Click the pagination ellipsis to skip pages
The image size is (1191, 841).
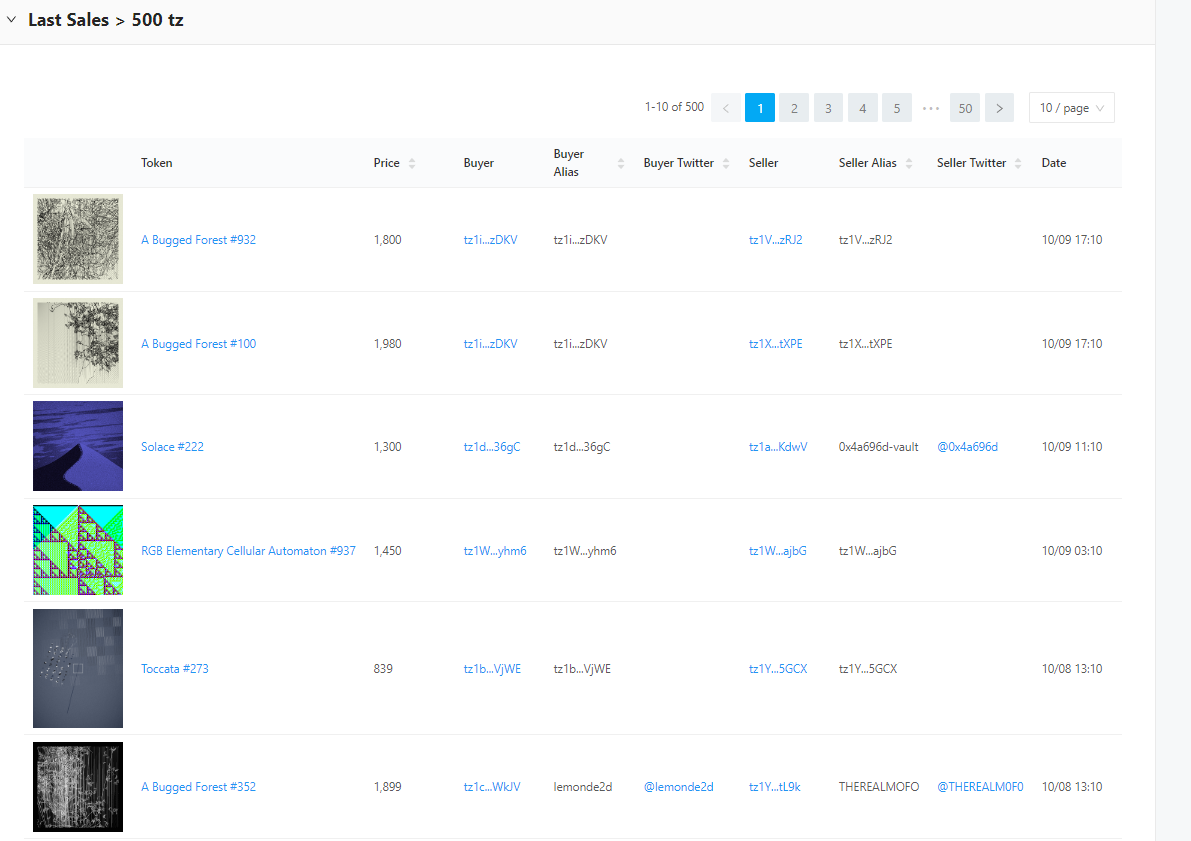click(931, 108)
